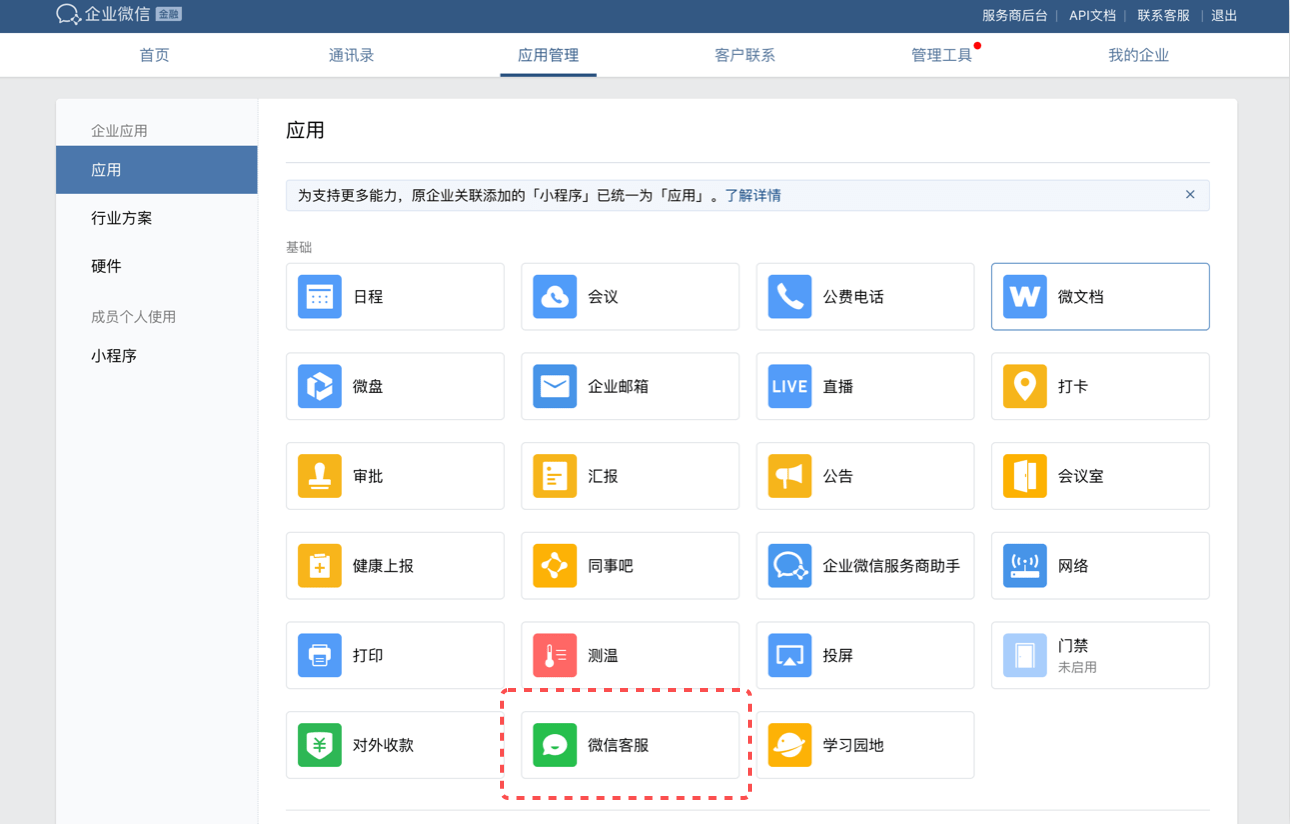Click the 投屏 screen cast icon

[x=789, y=656]
